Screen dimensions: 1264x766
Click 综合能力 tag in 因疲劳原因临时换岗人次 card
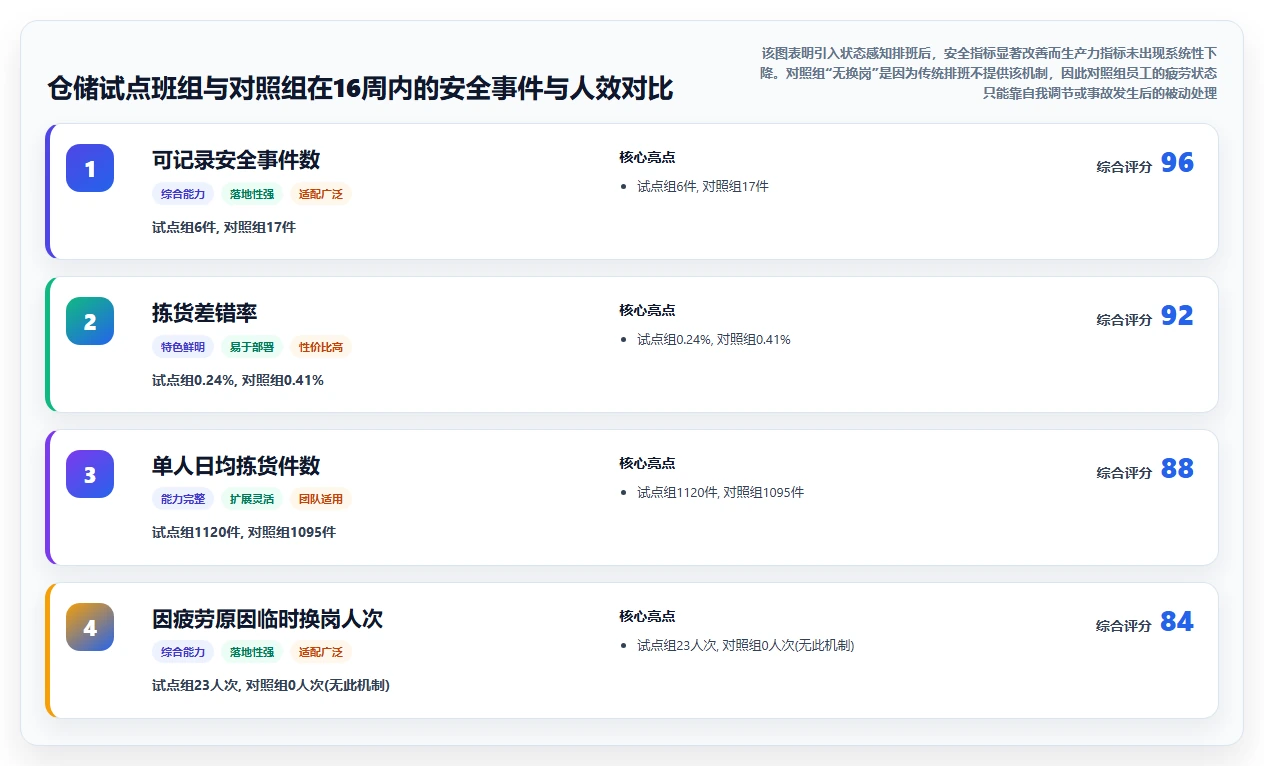[x=183, y=653]
